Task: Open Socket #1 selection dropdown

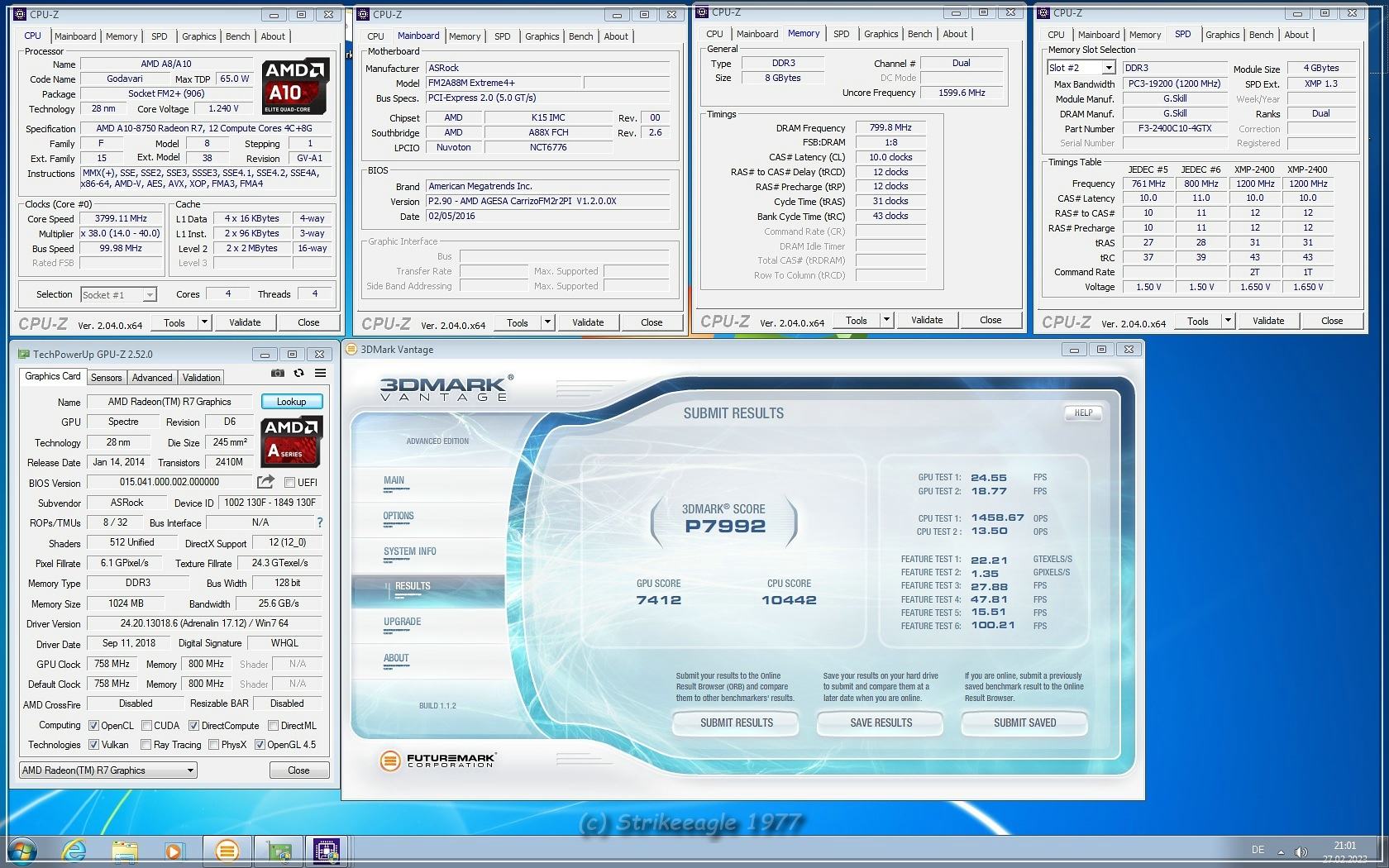Action: click(118, 294)
